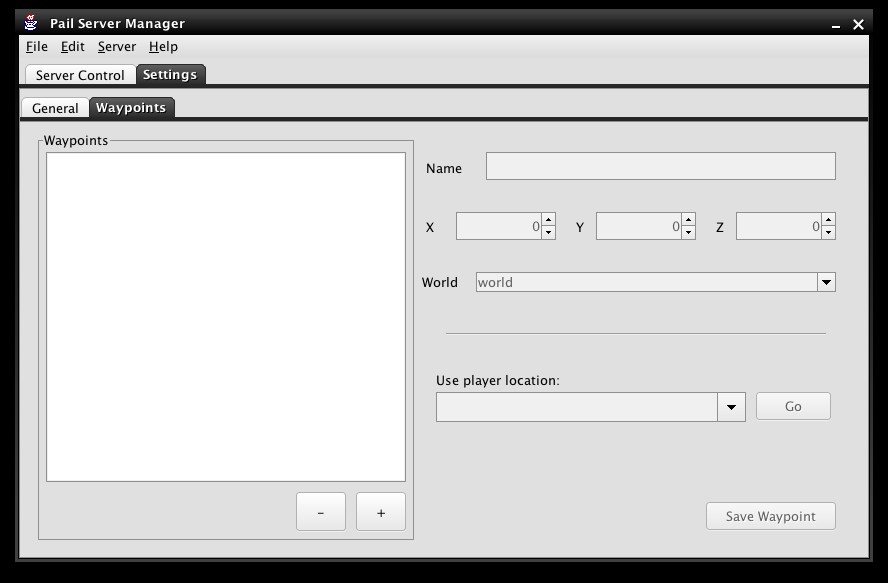Increment the Z coordinate spinner
This screenshot has height=583, width=888.
(x=828, y=221)
